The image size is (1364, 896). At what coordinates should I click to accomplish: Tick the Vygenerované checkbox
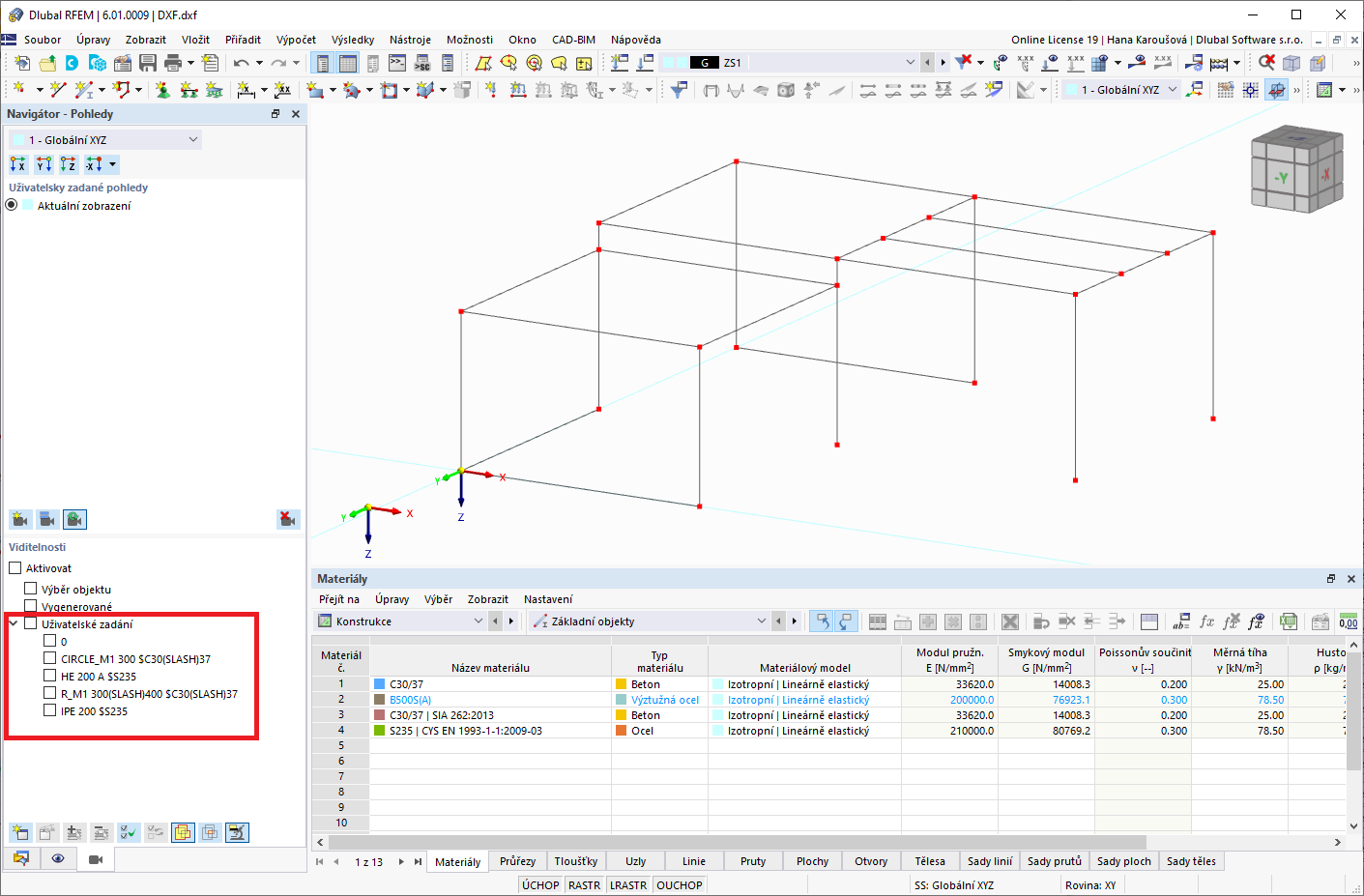tap(30, 606)
